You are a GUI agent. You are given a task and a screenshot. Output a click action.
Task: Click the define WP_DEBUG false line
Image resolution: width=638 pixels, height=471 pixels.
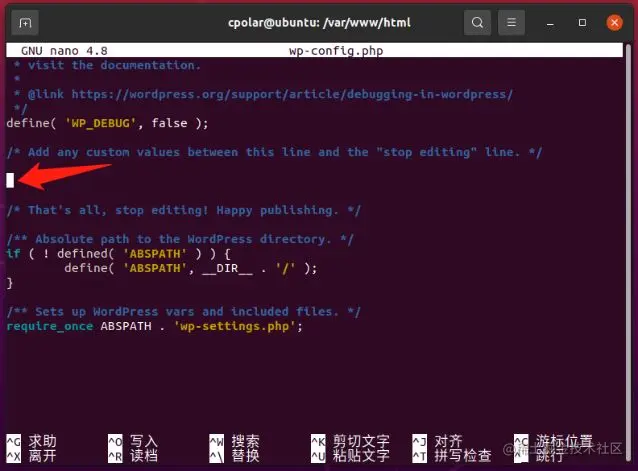click(107, 123)
